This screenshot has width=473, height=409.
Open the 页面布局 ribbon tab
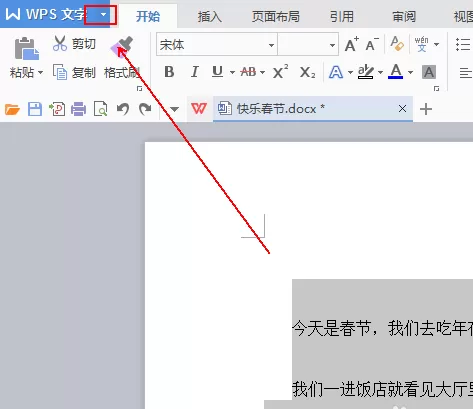pyautogui.click(x=276, y=16)
